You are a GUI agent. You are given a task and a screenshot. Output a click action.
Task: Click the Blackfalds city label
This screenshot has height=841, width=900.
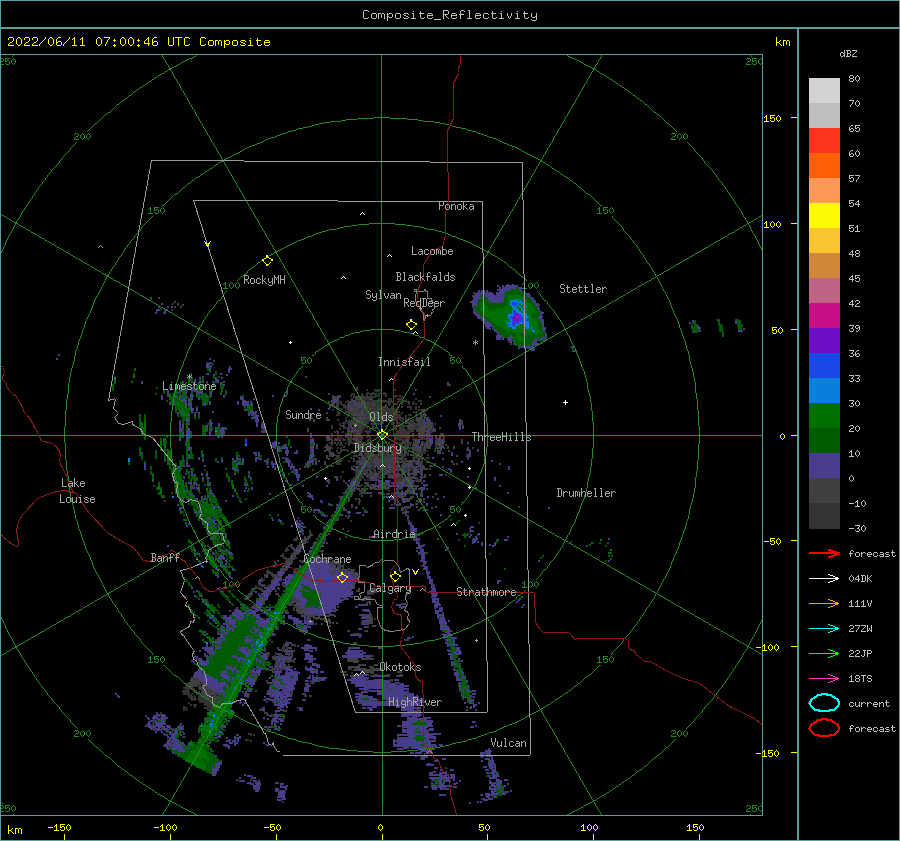point(425,277)
